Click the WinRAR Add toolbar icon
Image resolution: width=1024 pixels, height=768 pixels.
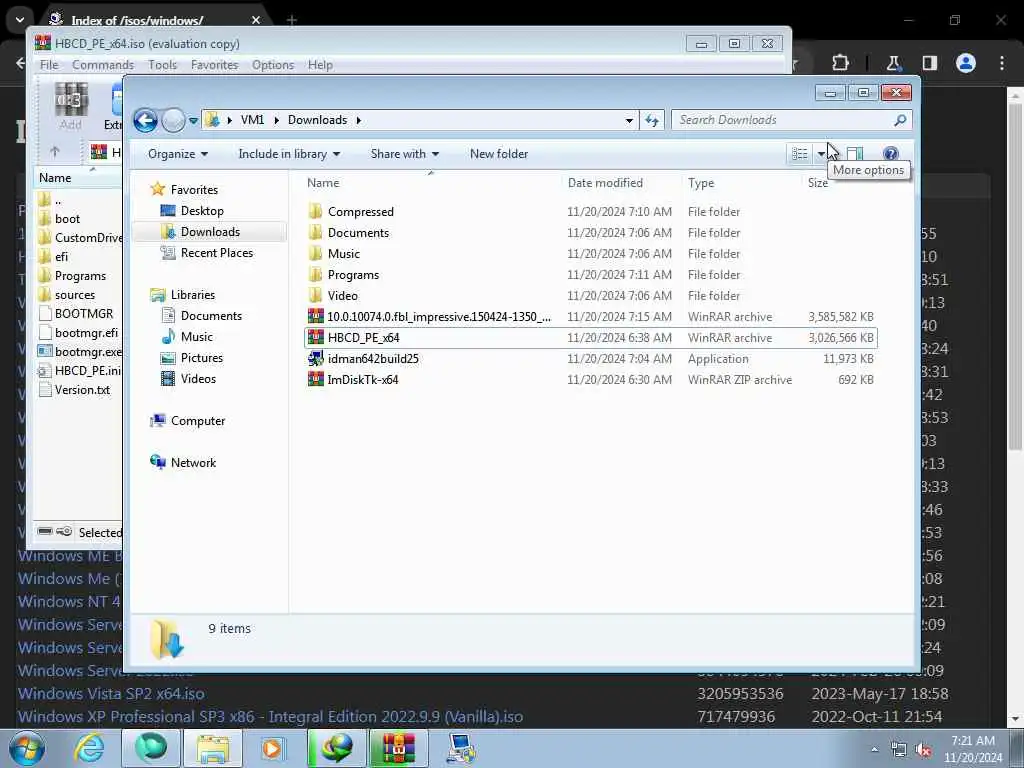[71, 106]
